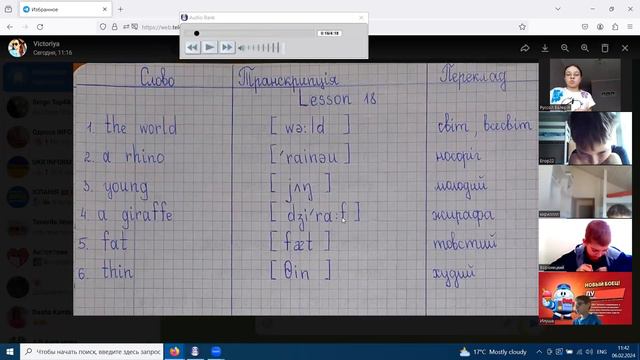The width and height of the screenshot is (640, 360).
Task: Open the Zoom app on the taskbar
Action: point(216,351)
